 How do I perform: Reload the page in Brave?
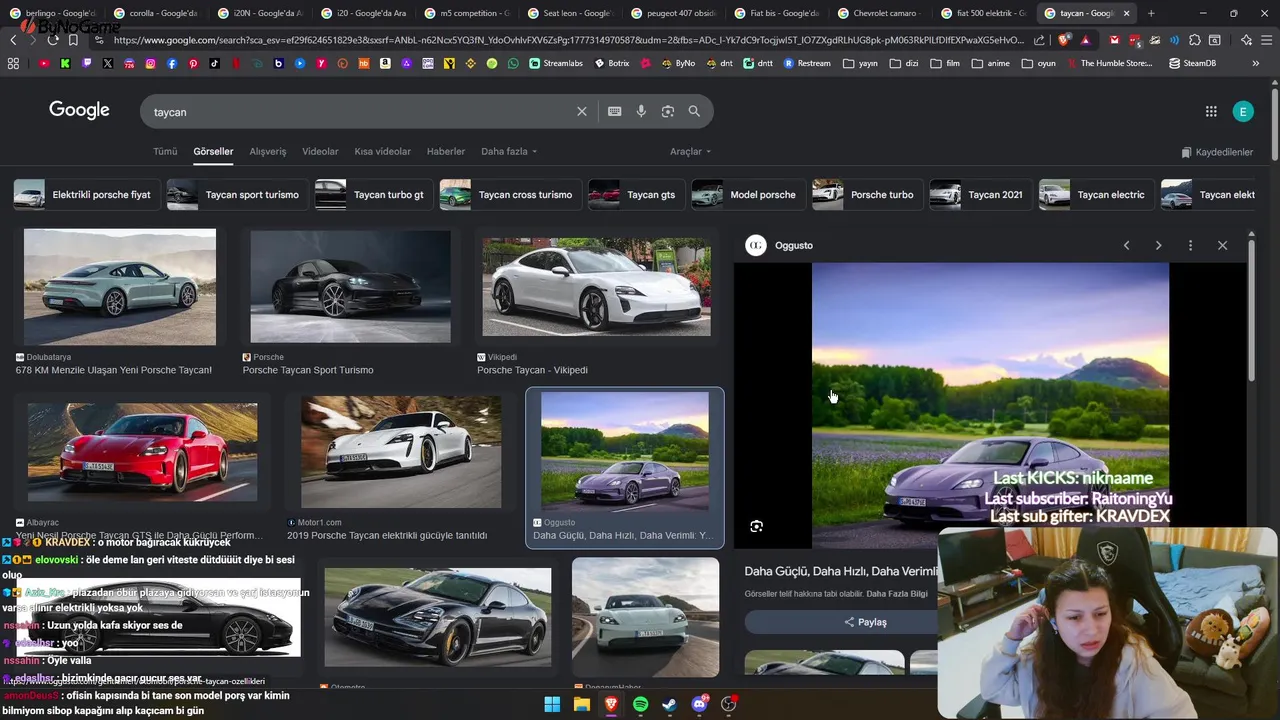point(52,40)
